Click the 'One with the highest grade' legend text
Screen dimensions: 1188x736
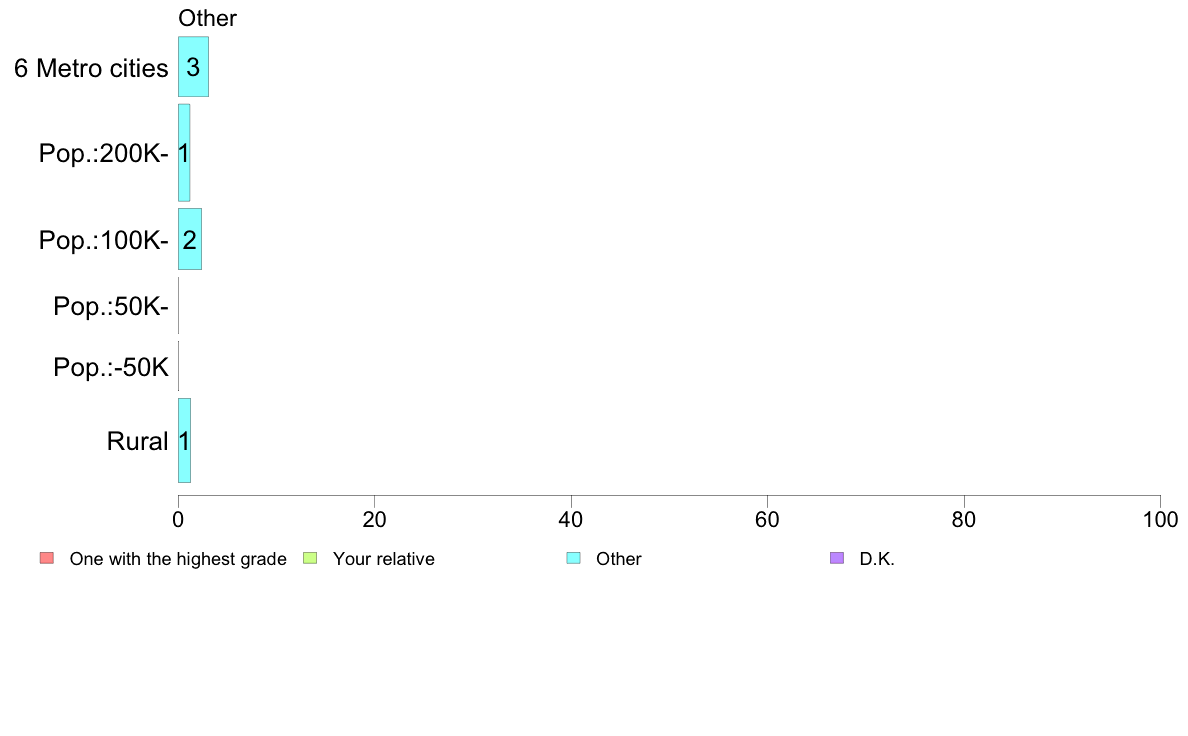point(178,559)
